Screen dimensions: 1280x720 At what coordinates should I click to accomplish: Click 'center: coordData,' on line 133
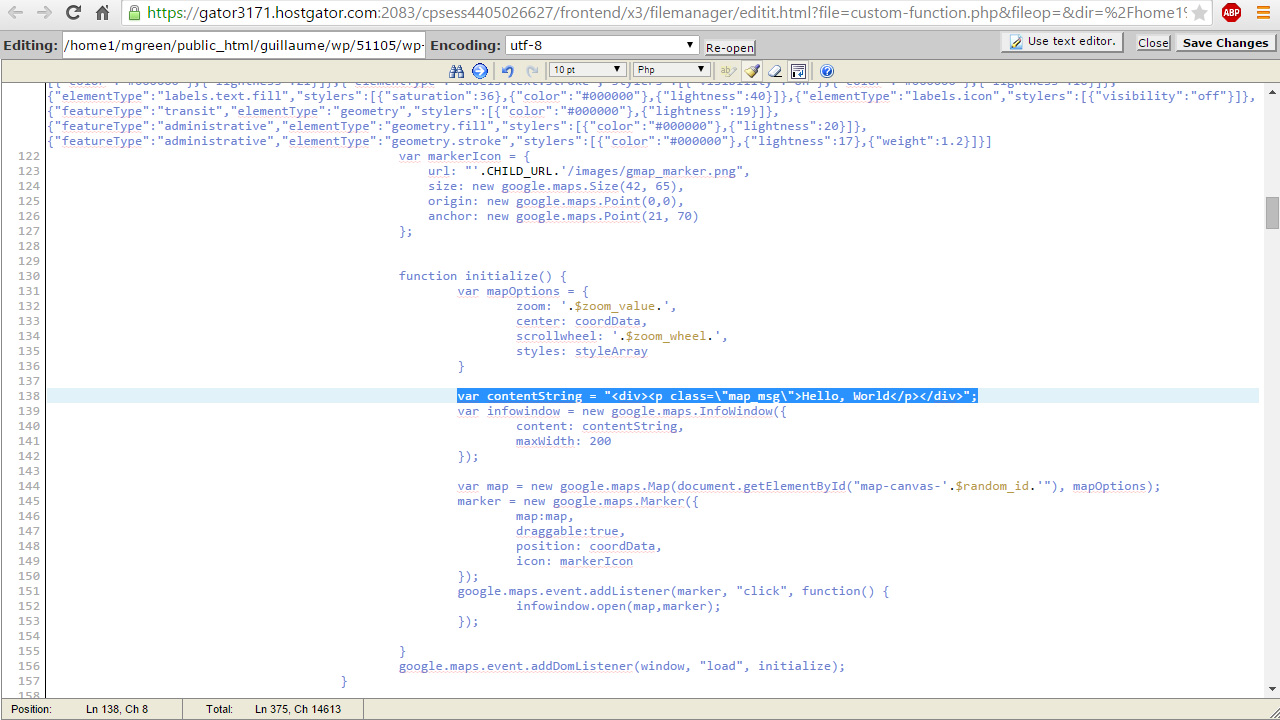pos(582,321)
